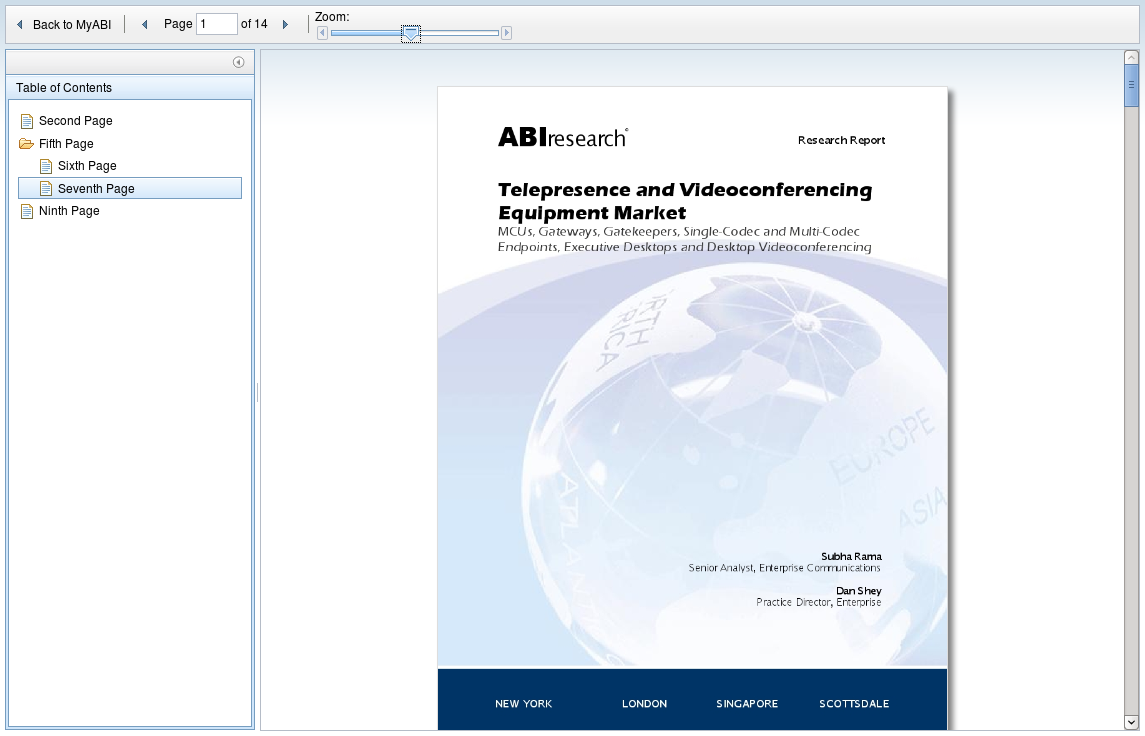1145x736 pixels.
Task: Go to next page arrow
Action: [286, 25]
